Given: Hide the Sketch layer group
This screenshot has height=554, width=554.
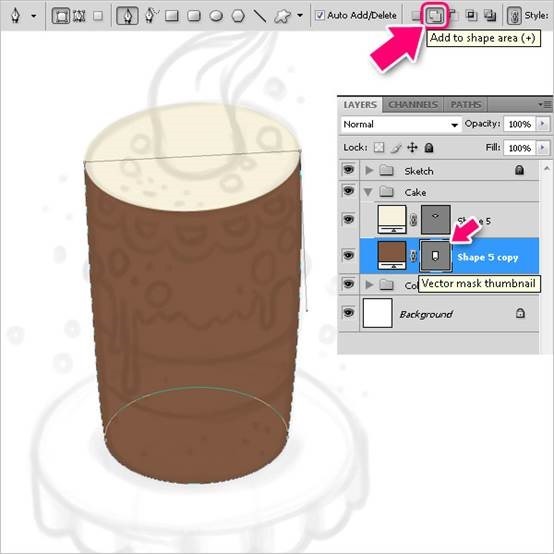Looking at the screenshot, I should [x=348, y=170].
